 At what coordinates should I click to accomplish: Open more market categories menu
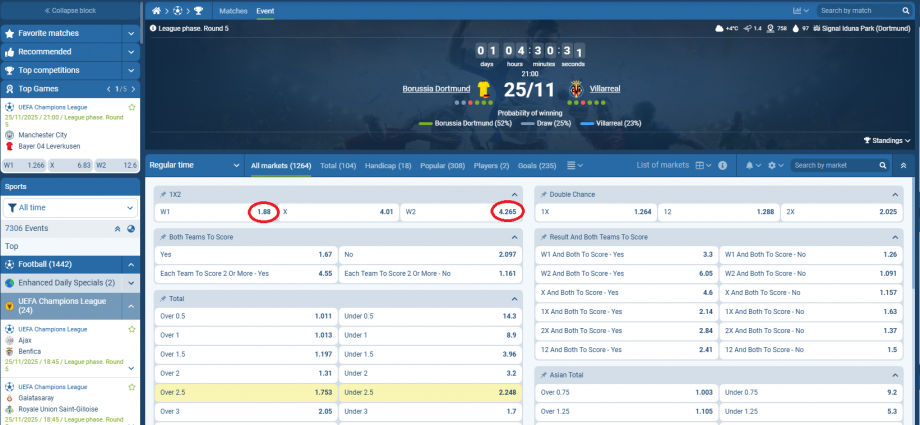tap(575, 166)
